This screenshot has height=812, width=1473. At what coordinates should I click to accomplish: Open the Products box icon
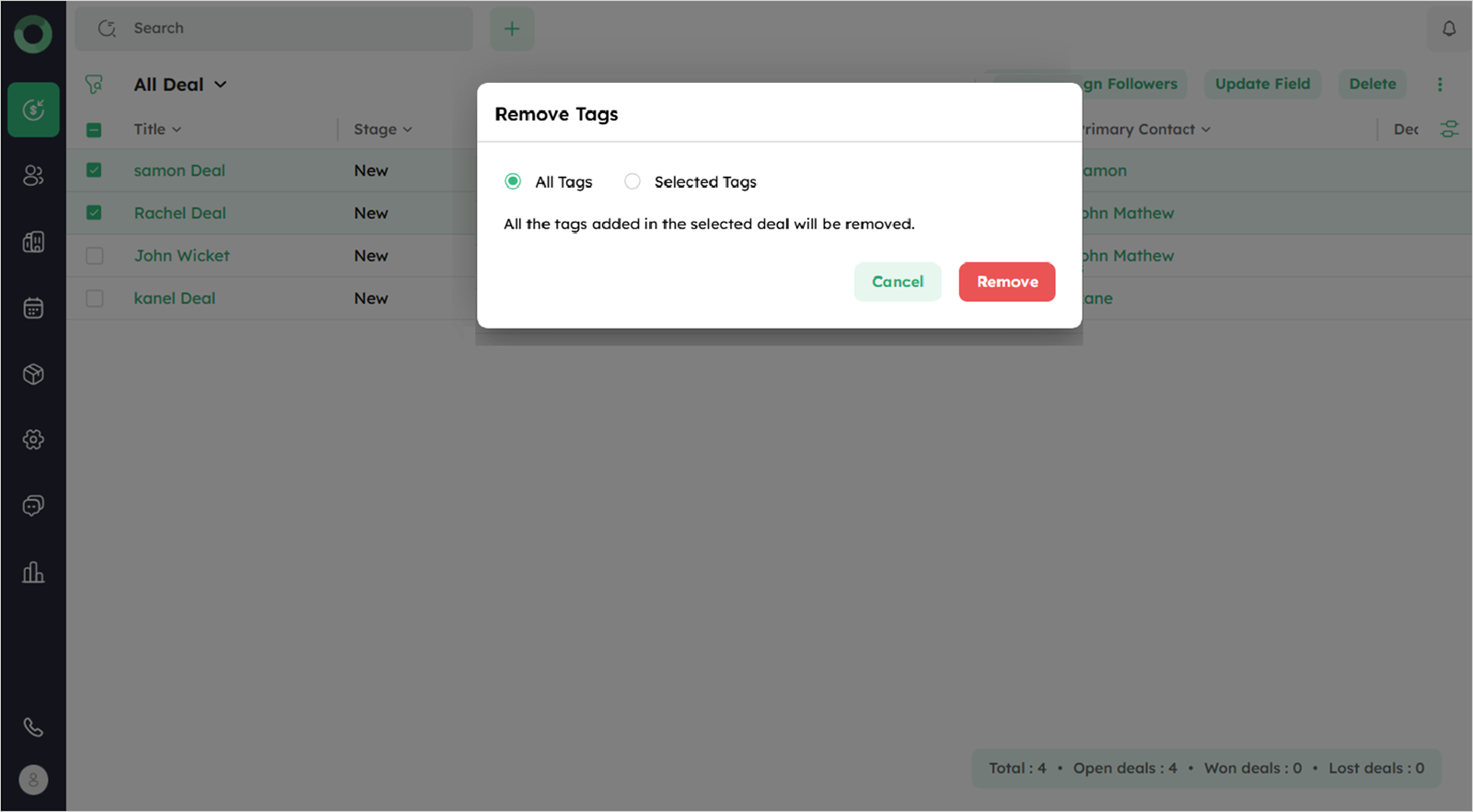(x=34, y=375)
